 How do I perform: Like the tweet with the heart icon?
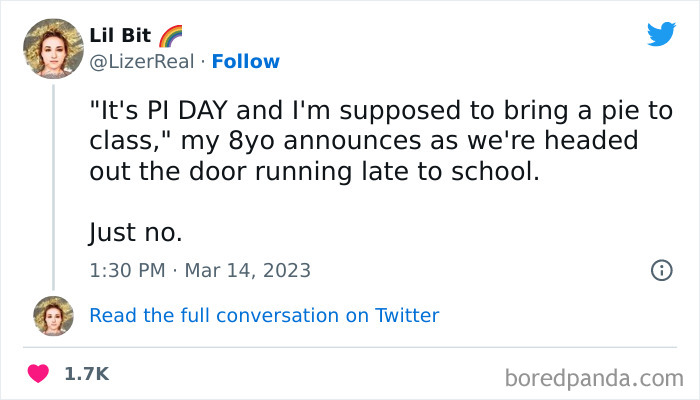pos(38,374)
